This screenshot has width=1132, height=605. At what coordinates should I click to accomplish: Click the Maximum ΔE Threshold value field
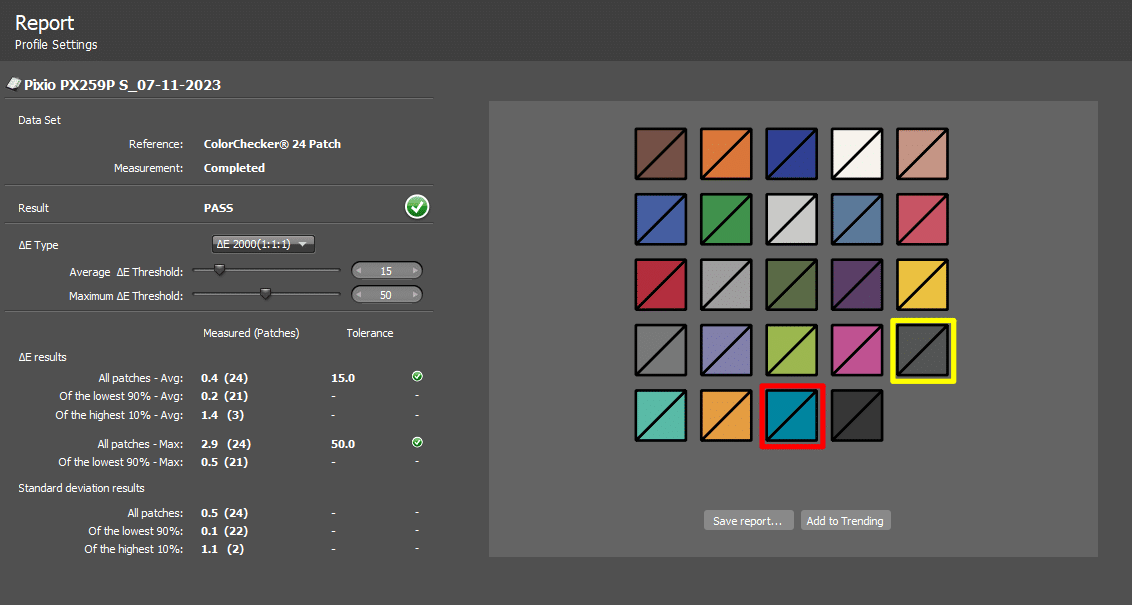coord(387,295)
